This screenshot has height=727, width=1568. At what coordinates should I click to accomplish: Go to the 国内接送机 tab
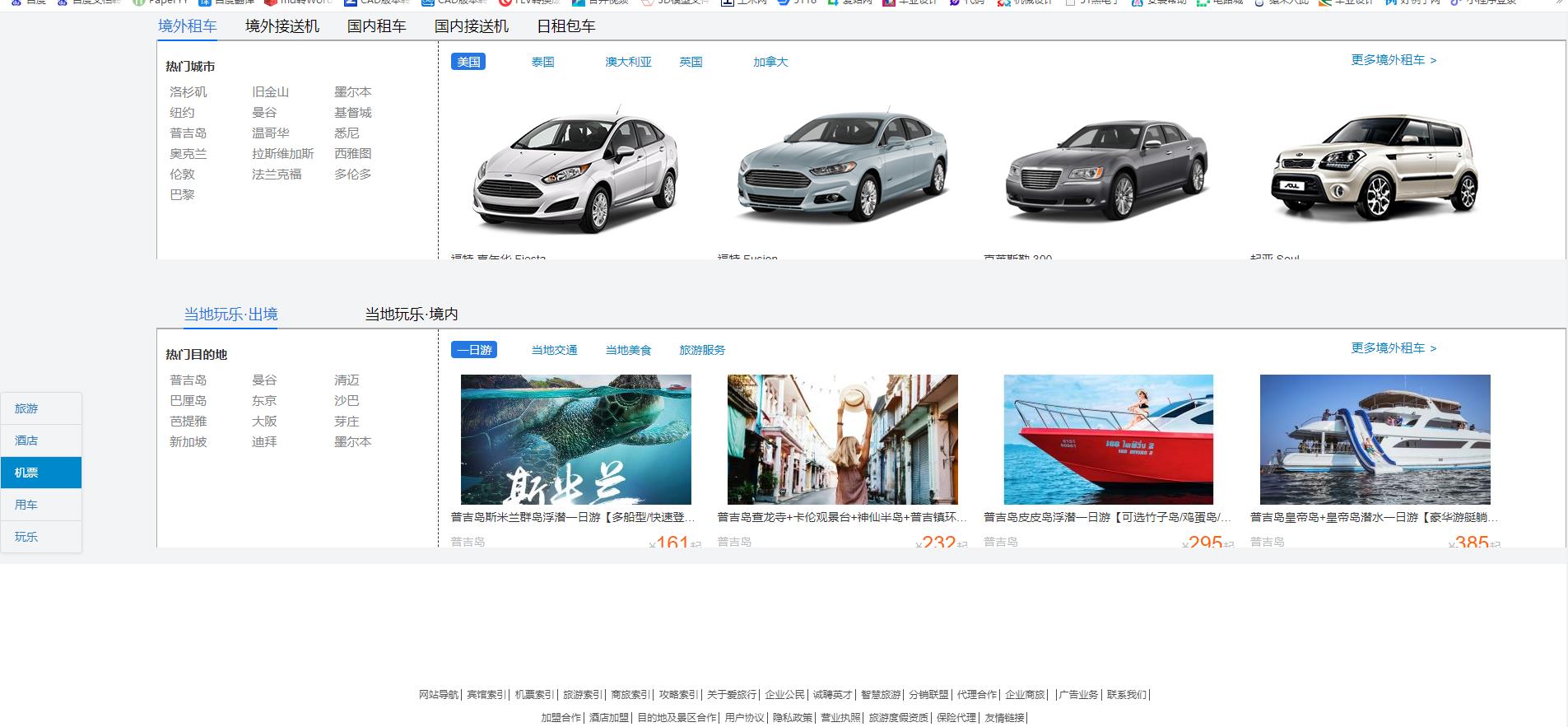pyautogui.click(x=472, y=26)
